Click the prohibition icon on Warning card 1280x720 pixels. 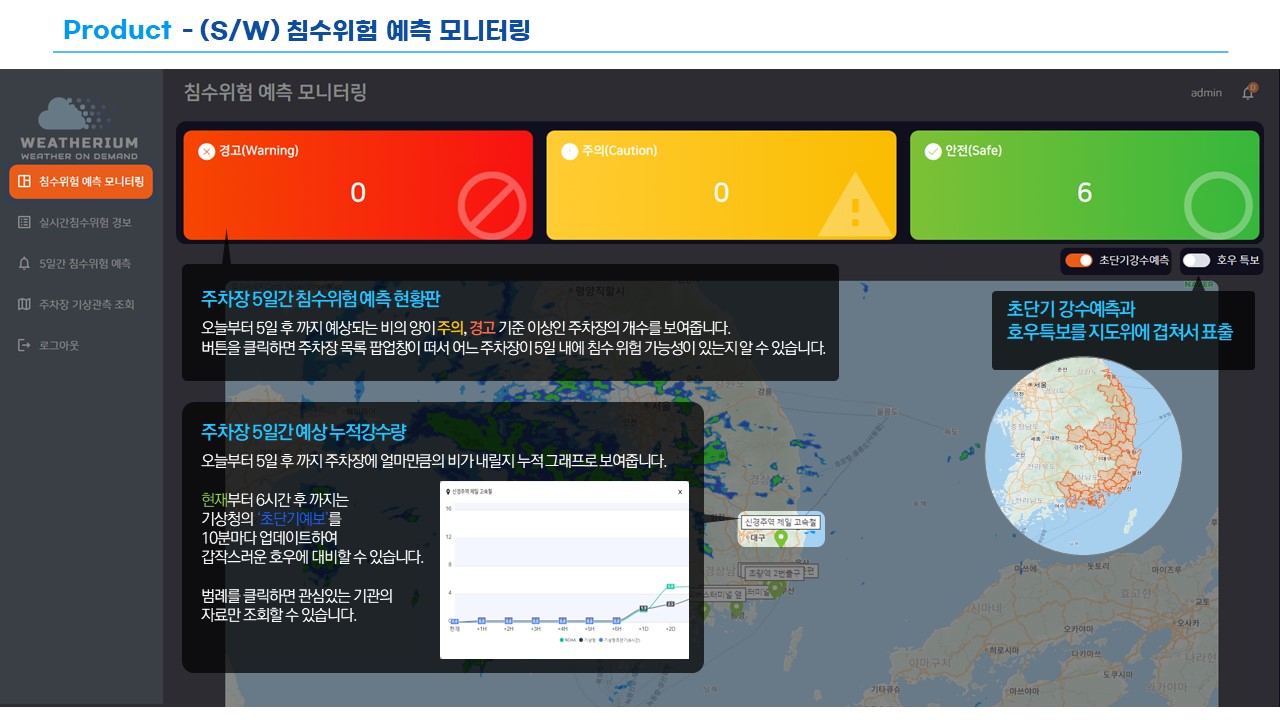click(x=491, y=205)
